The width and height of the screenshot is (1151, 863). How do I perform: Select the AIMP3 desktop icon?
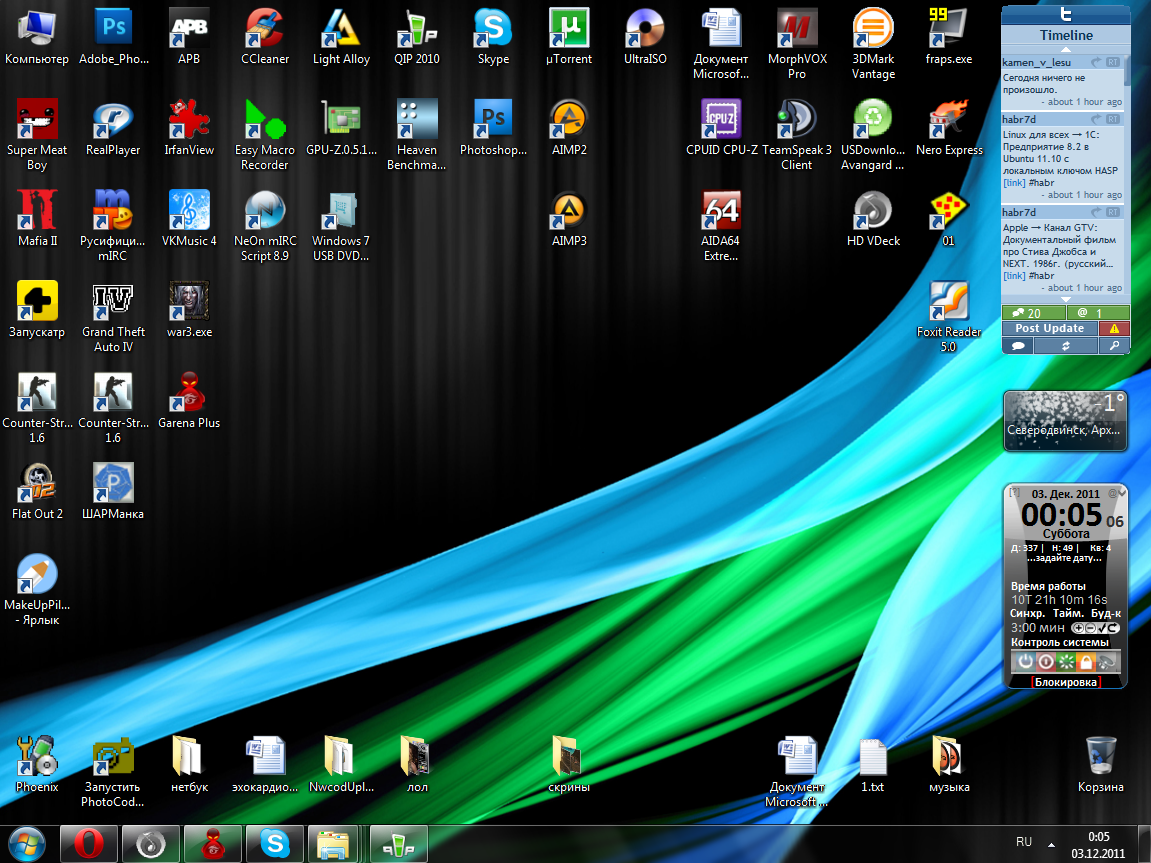569,219
